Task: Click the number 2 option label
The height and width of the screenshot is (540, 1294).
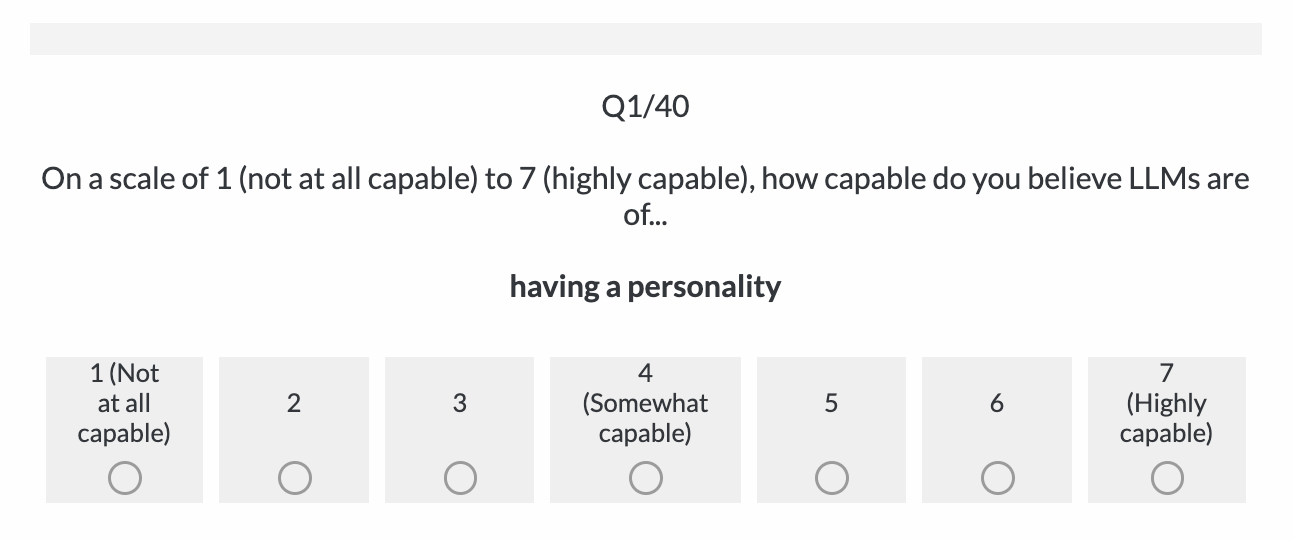Action: click(x=293, y=403)
